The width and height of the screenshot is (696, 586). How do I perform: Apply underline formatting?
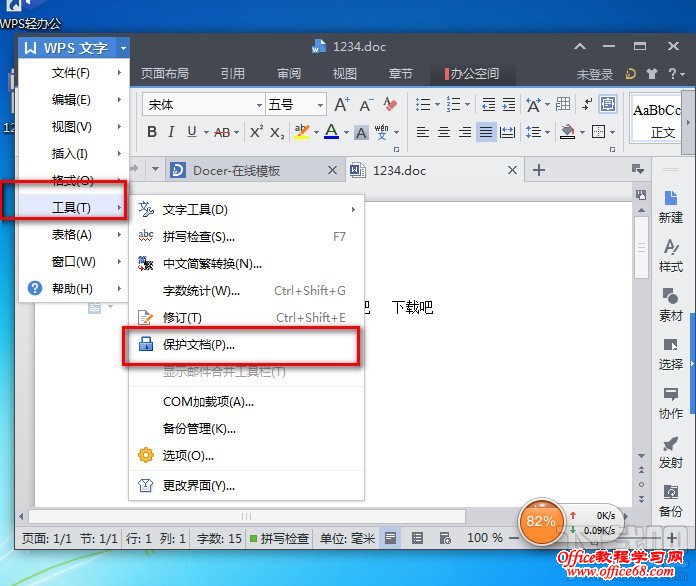(192, 132)
